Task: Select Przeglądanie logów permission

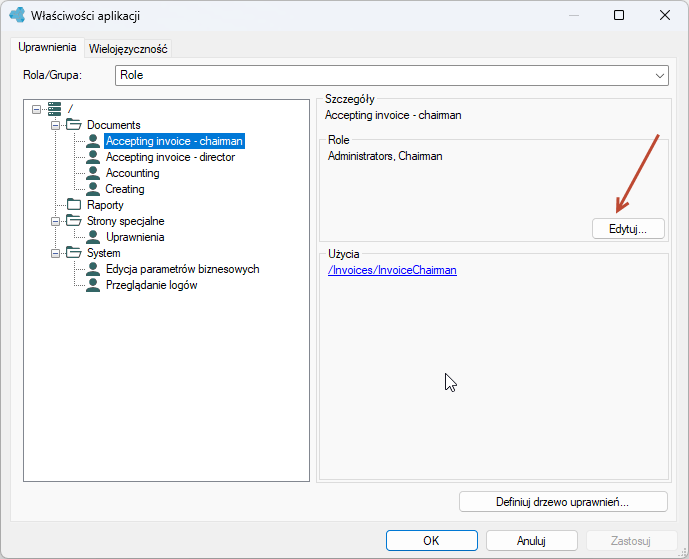Action: (x=152, y=285)
